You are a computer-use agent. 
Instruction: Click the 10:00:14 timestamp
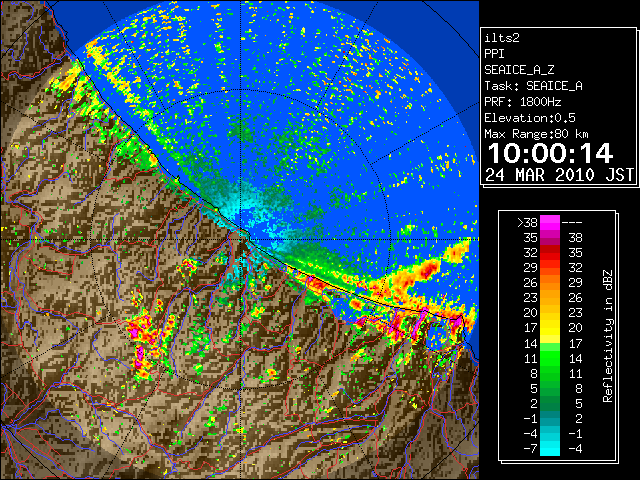[x=550, y=153]
